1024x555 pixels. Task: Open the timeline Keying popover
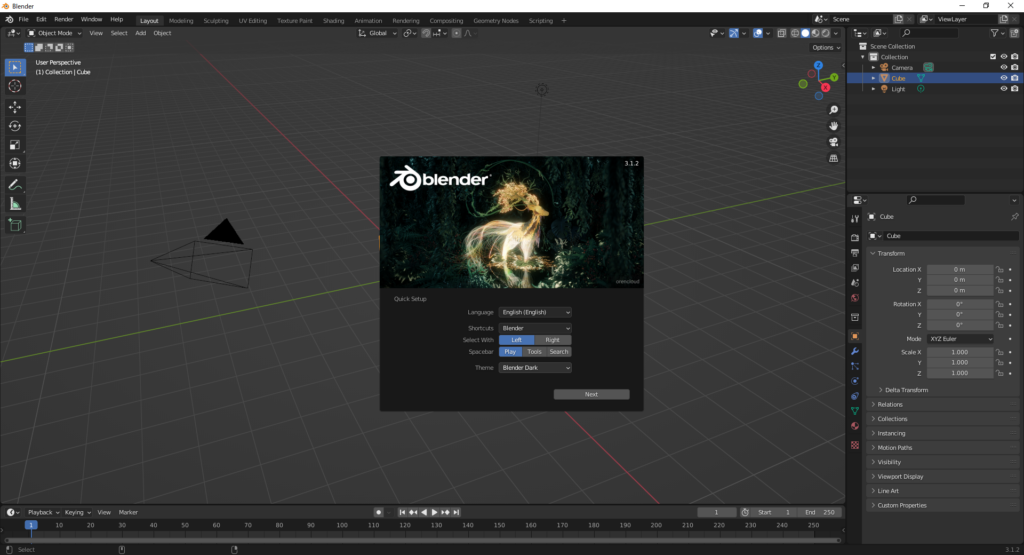pos(78,513)
